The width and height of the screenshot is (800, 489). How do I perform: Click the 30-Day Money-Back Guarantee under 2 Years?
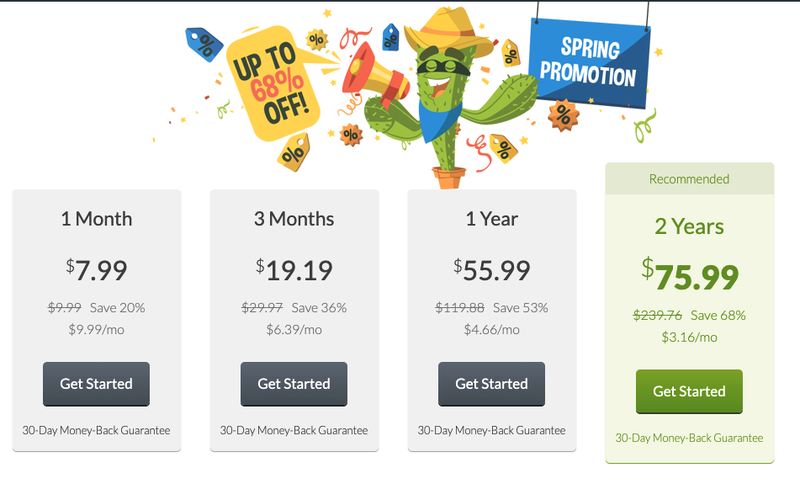click(689, 438)
